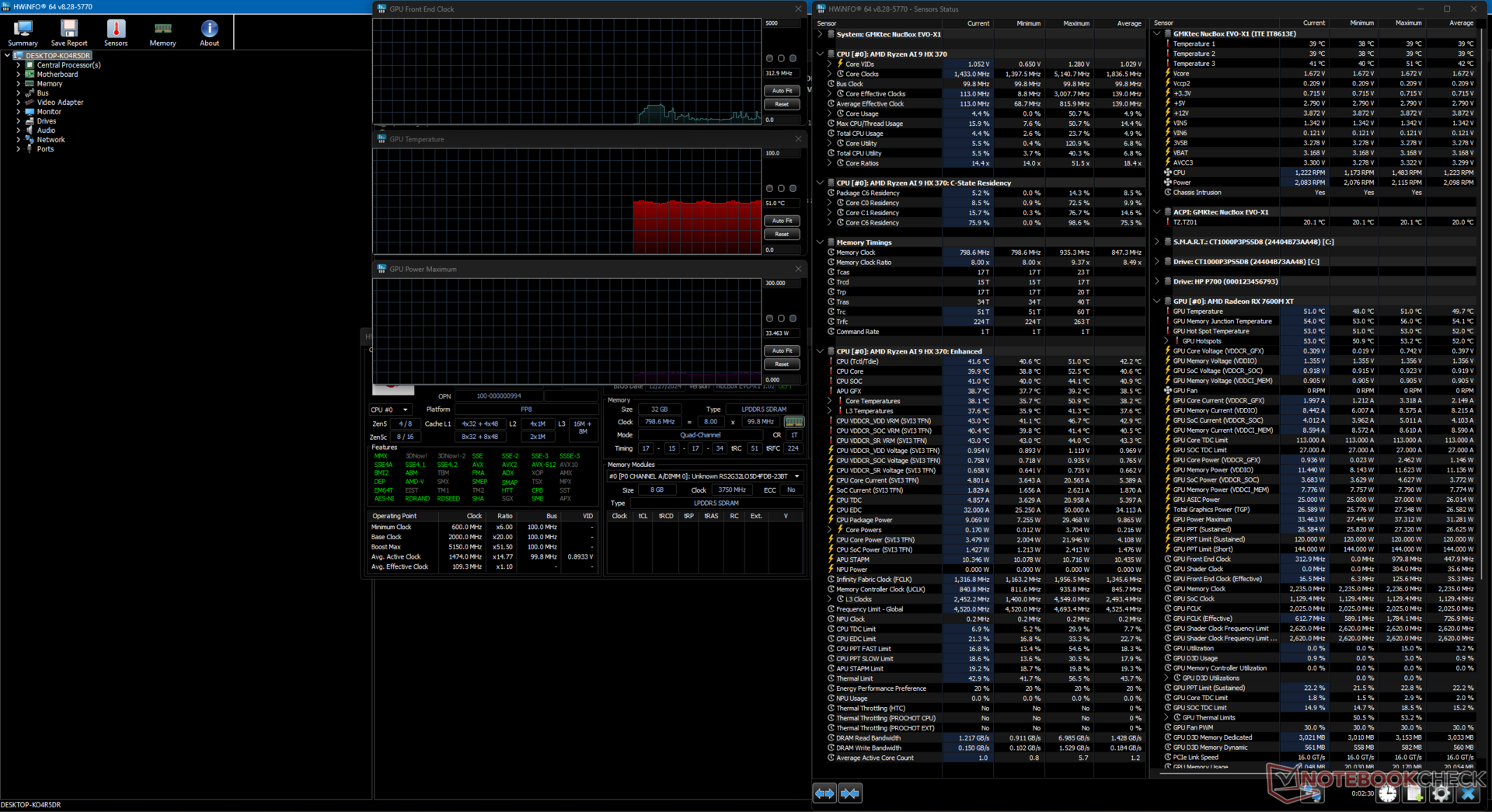This screenshot has height=812, width=1492.
Task: Click the Video Adapter tree icon
Action: click(30, 103)
